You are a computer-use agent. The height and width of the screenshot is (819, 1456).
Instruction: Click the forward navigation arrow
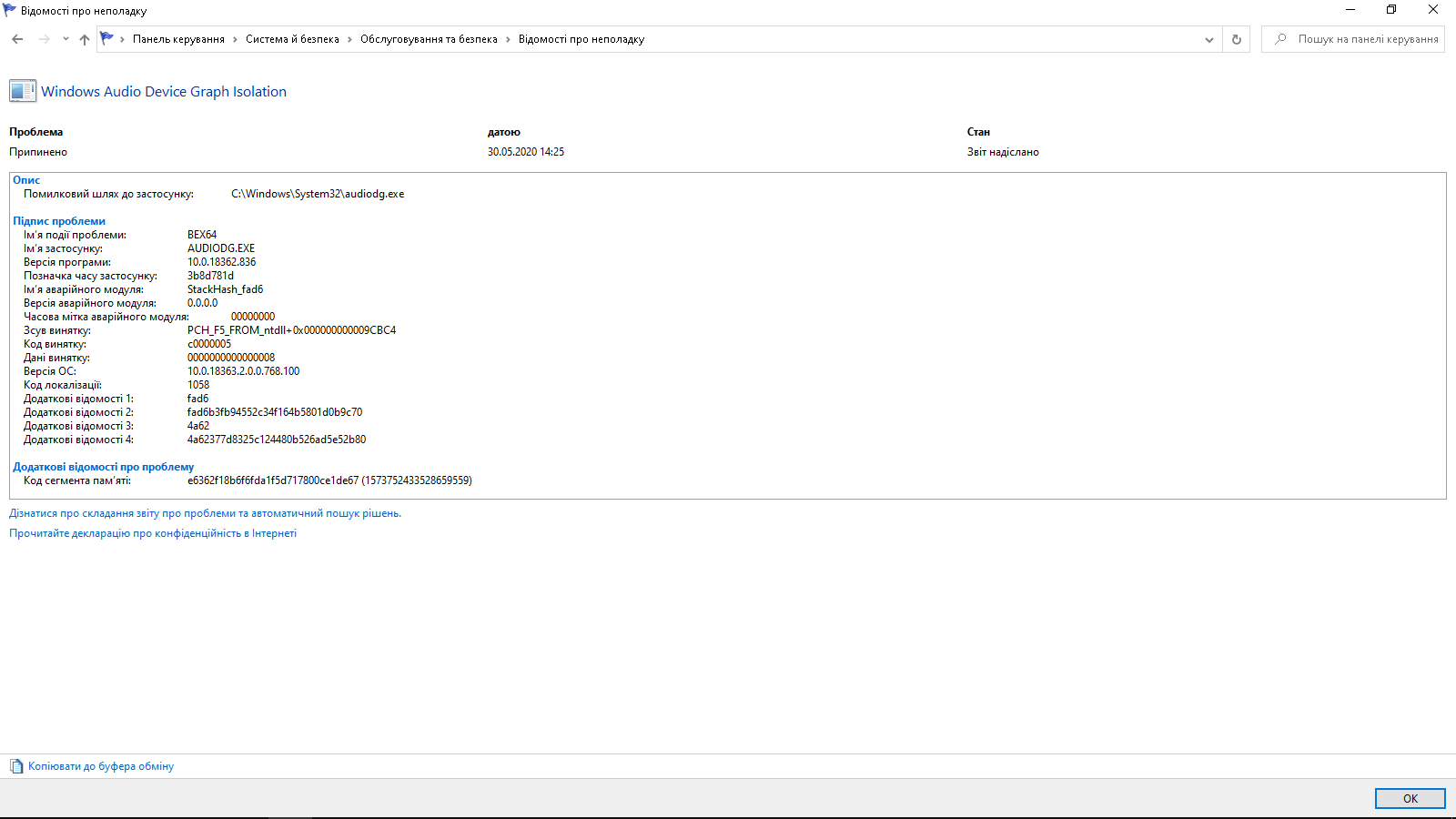(x=44, y=39)
